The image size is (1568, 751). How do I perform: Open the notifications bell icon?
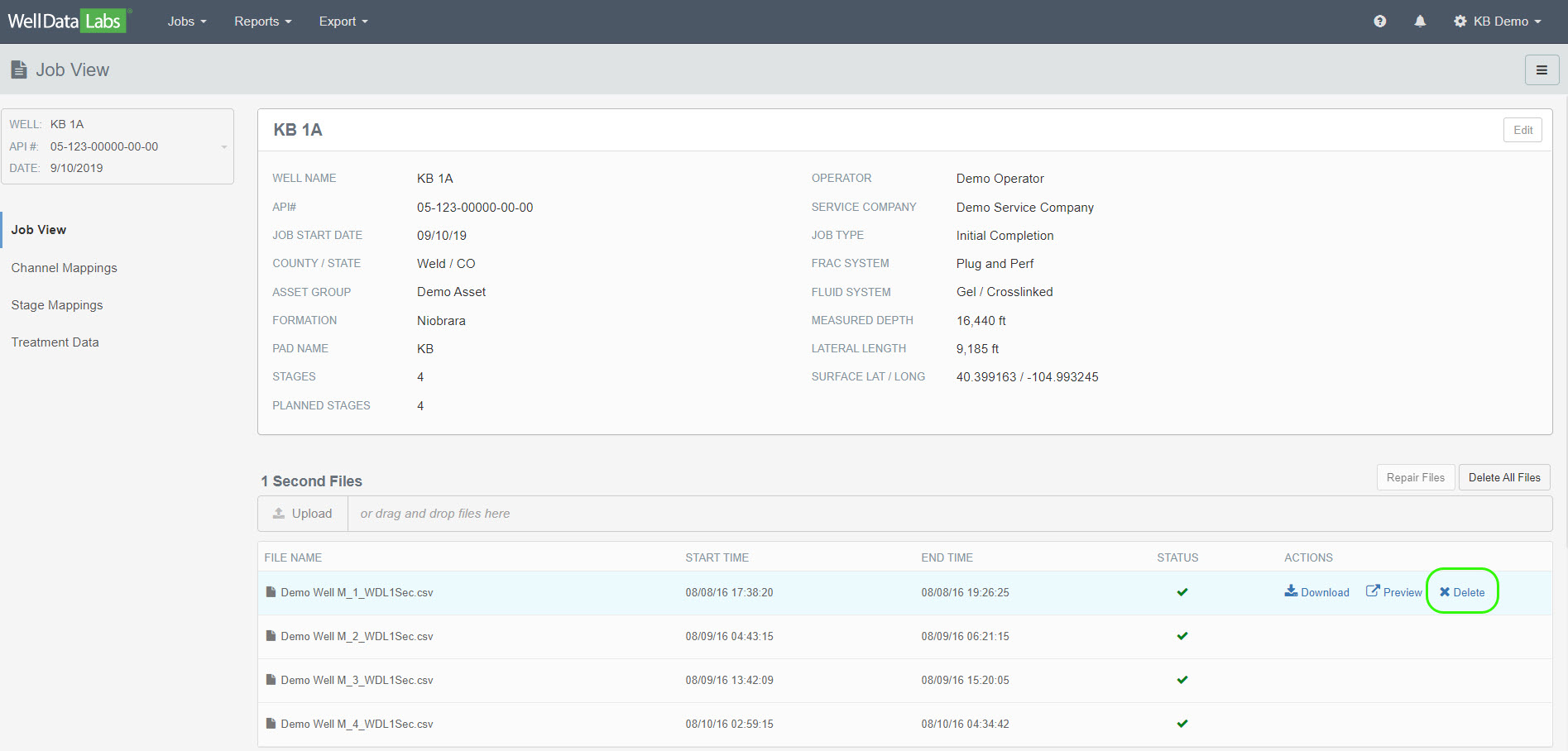click(1420, 22)
